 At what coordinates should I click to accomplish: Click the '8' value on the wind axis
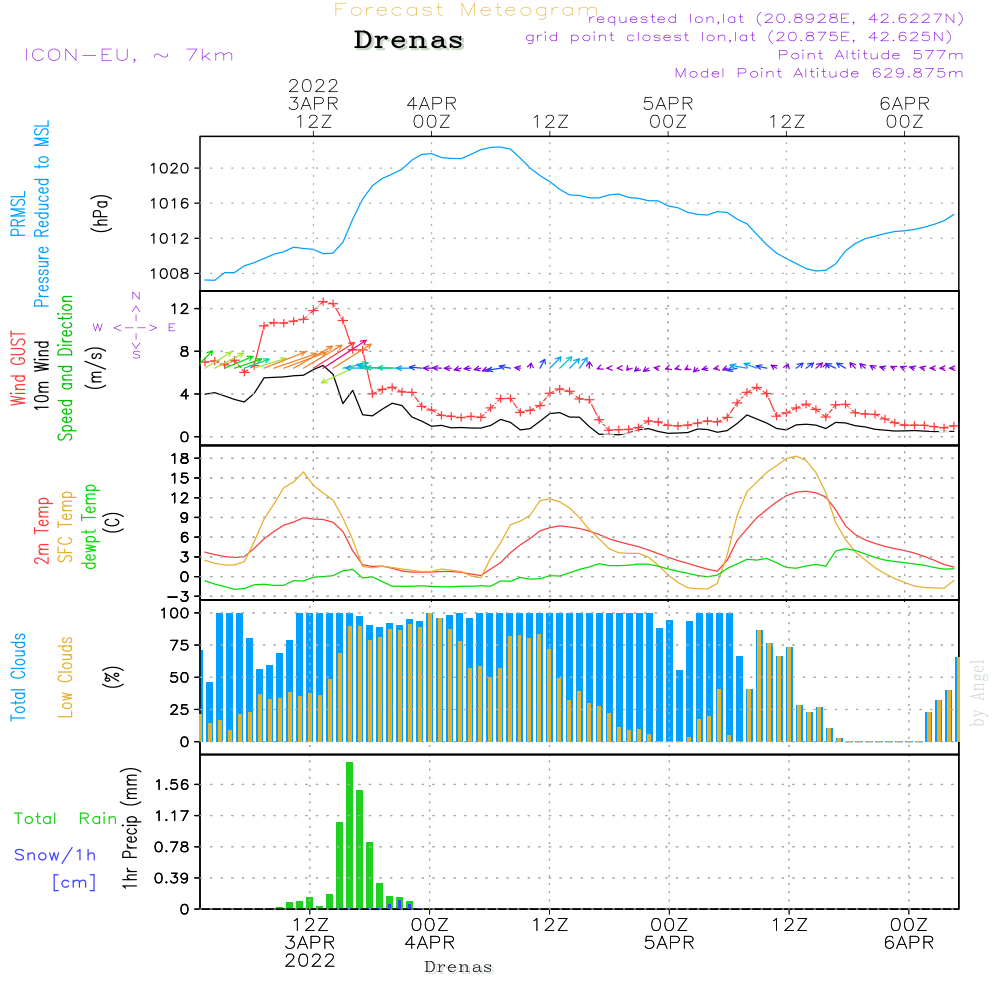coord(185,351)
